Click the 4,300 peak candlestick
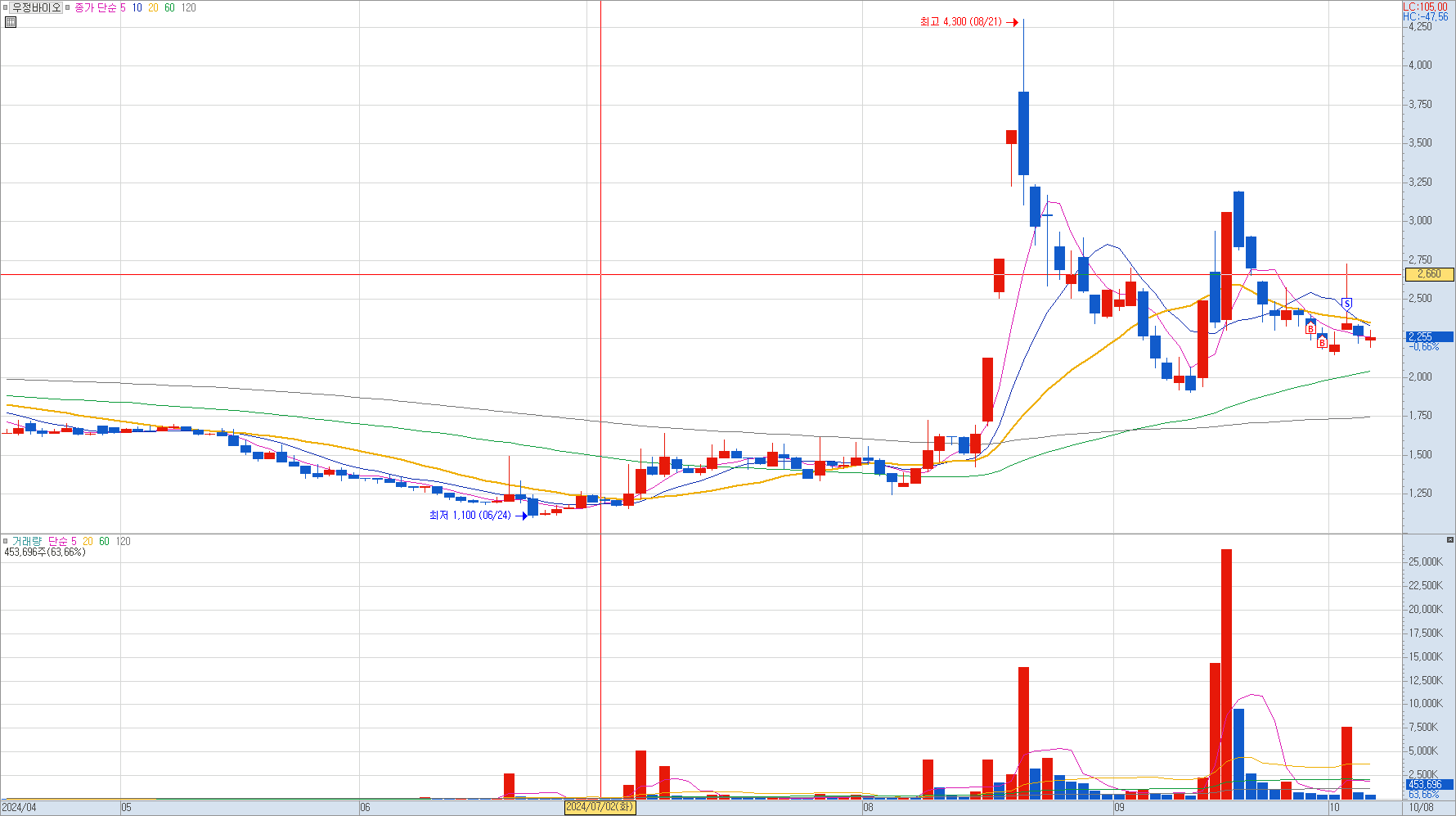Screen dimensions: 1456x816 coord(1023,133)
